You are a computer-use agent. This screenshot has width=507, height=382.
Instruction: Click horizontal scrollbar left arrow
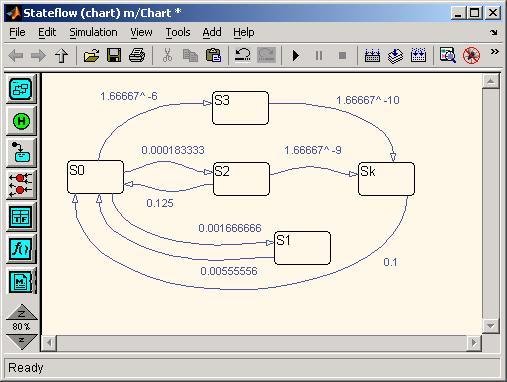pos(49,343)
